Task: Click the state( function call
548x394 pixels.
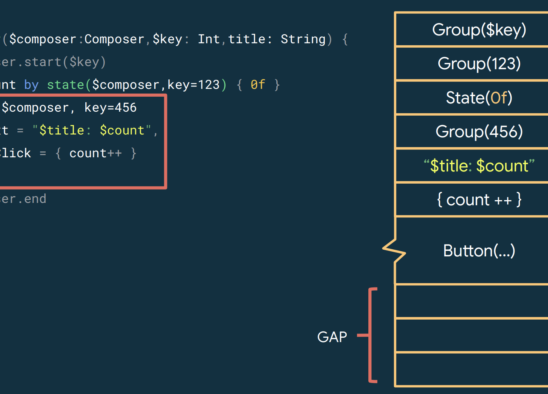Action: [x=69, y=85]
